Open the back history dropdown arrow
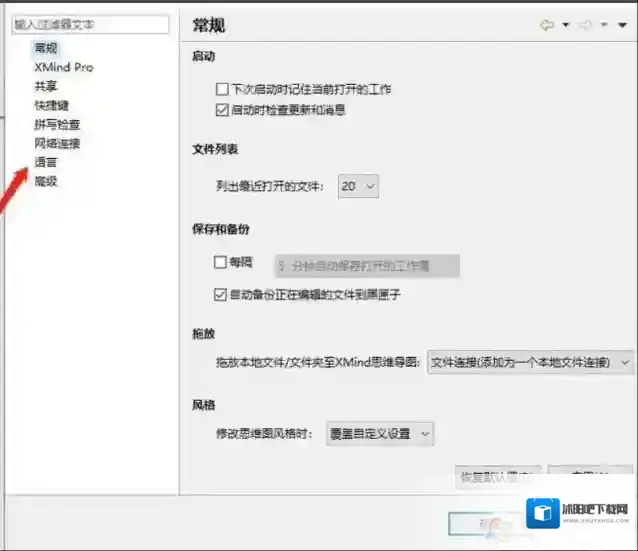Viewport: 638px width, 551px height. 566,25
